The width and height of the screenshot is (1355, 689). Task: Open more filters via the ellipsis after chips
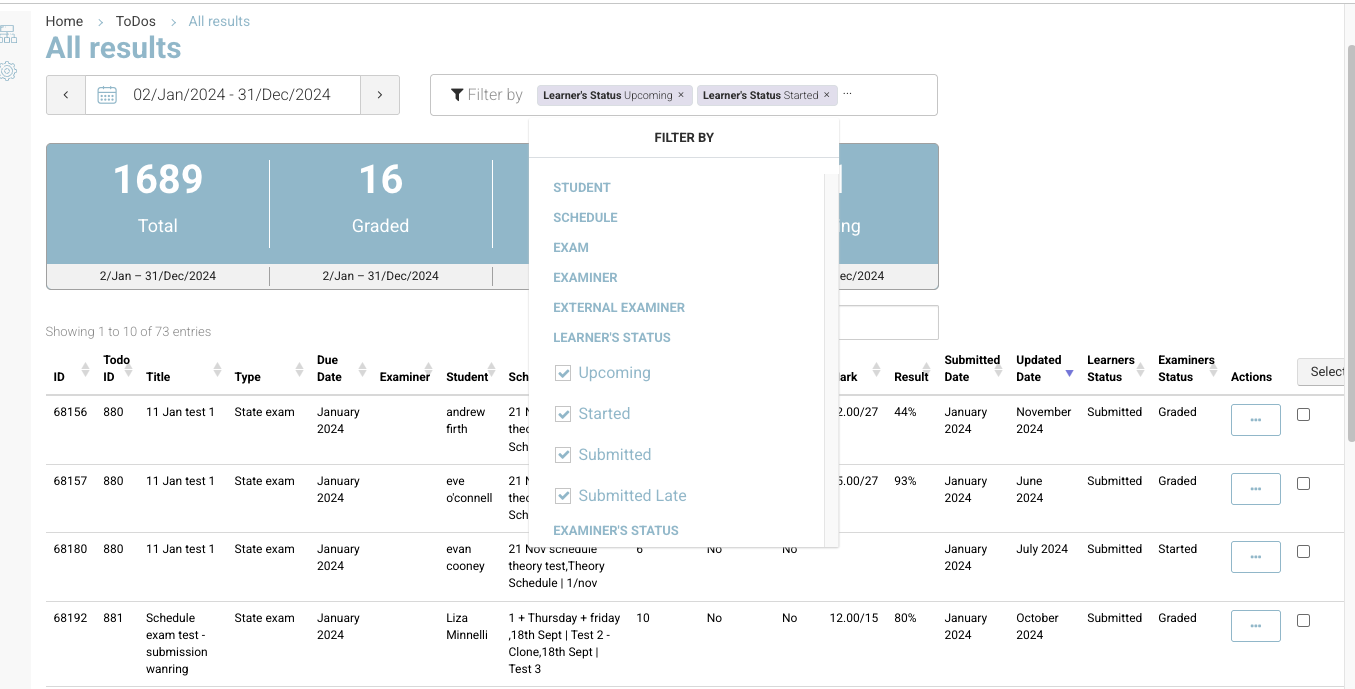coord(846,93)
